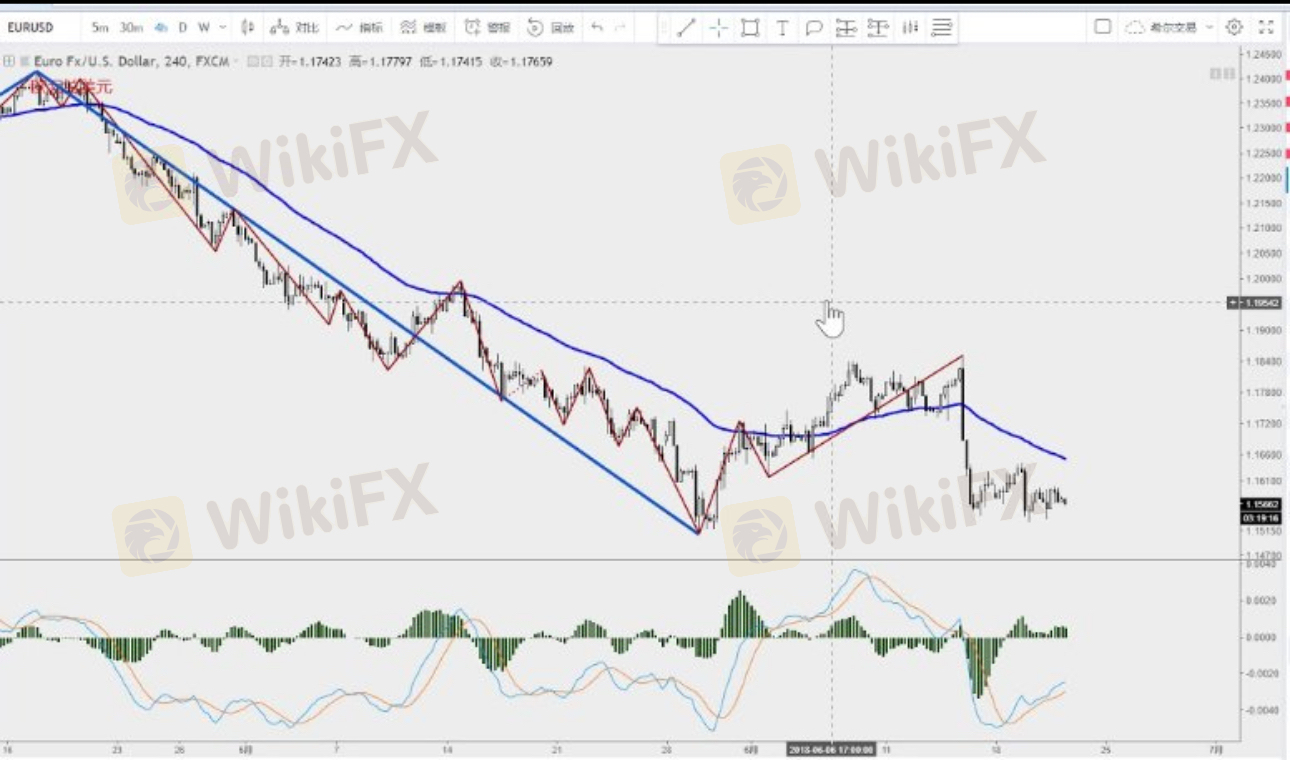Switch to the daily D timeframe
This screenshot has height=760, width=1290.
pyautogui.click(x=183, y=27)
